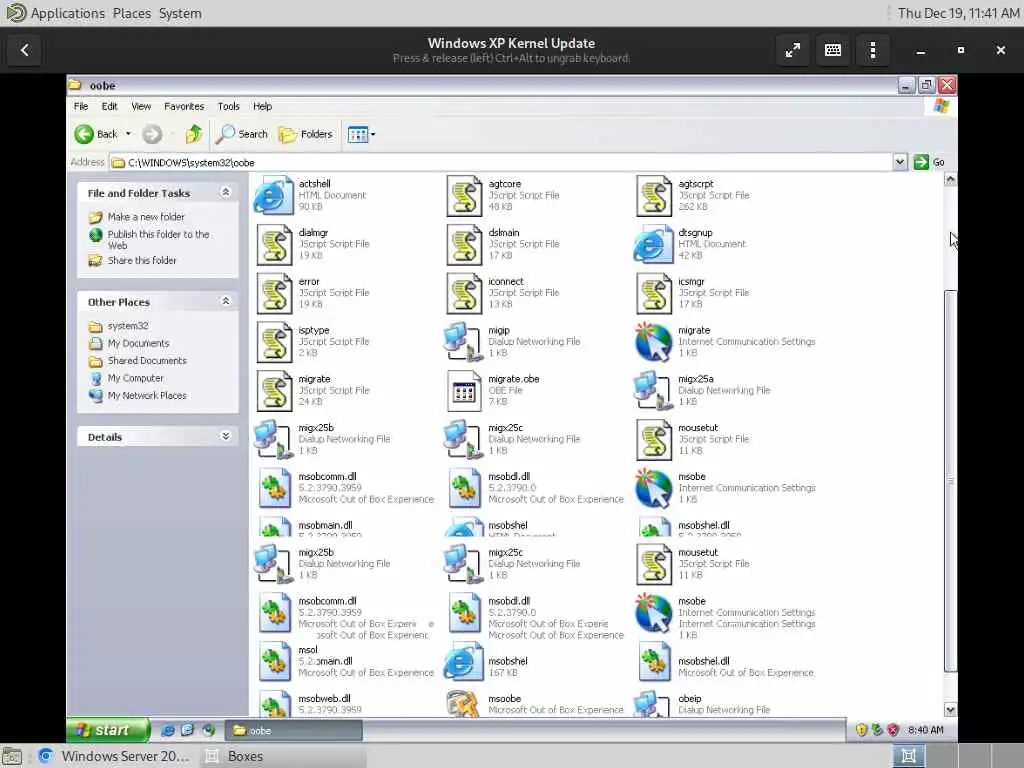Image resolution: width=1024 pixels, height=768 pixels.
Task: Select the icsmgr script file icon
Action: [654, 293]
